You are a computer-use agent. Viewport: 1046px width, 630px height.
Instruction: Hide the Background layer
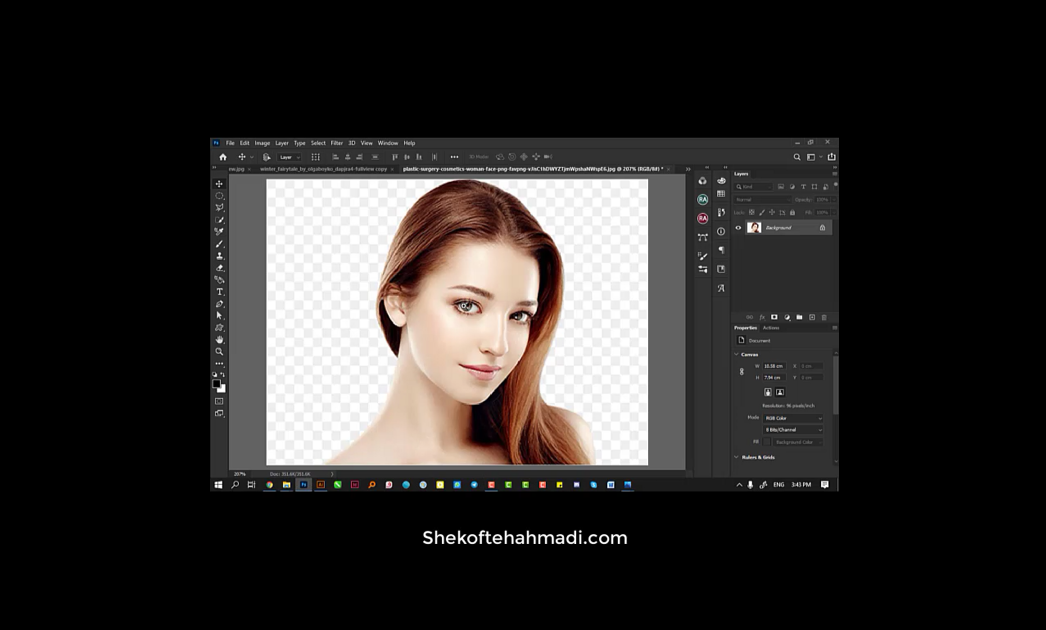click(738, 228)
